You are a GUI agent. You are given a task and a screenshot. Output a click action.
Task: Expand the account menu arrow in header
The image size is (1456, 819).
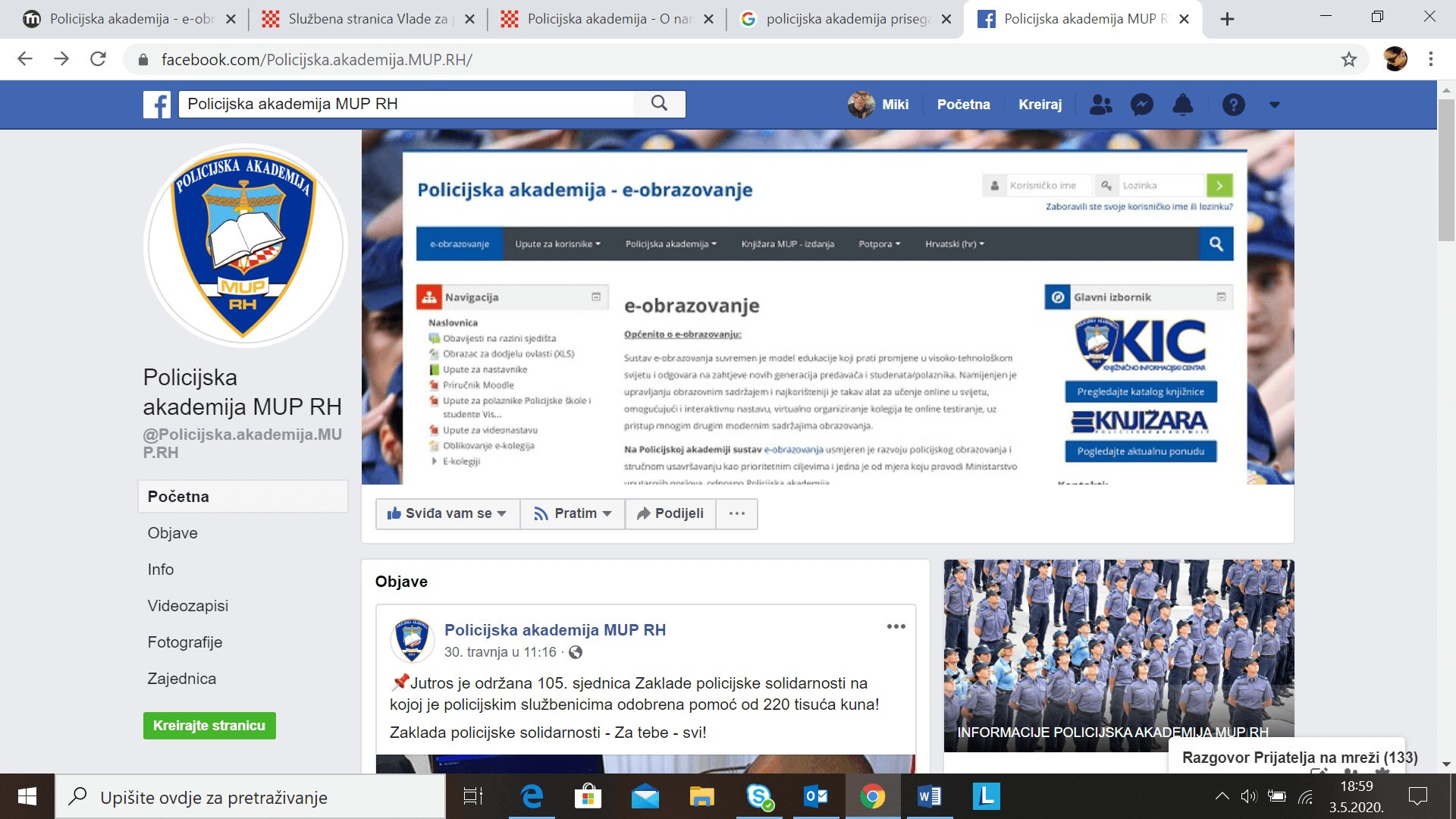[x=1274, y=105]
